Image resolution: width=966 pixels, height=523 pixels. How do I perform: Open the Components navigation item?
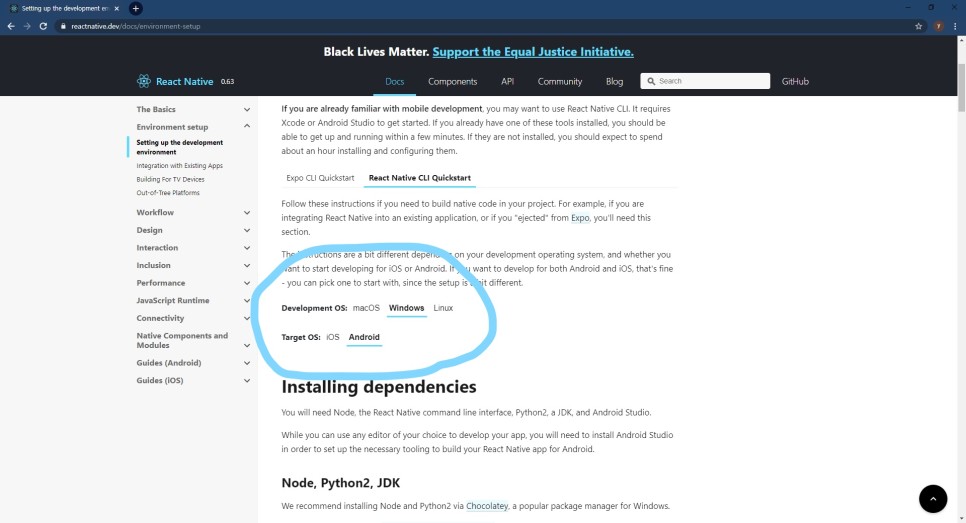coord(452,81)
